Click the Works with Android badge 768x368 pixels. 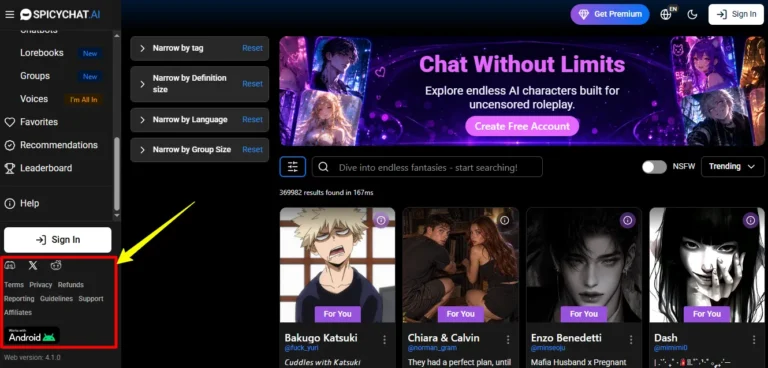click(x=32, y=336)
